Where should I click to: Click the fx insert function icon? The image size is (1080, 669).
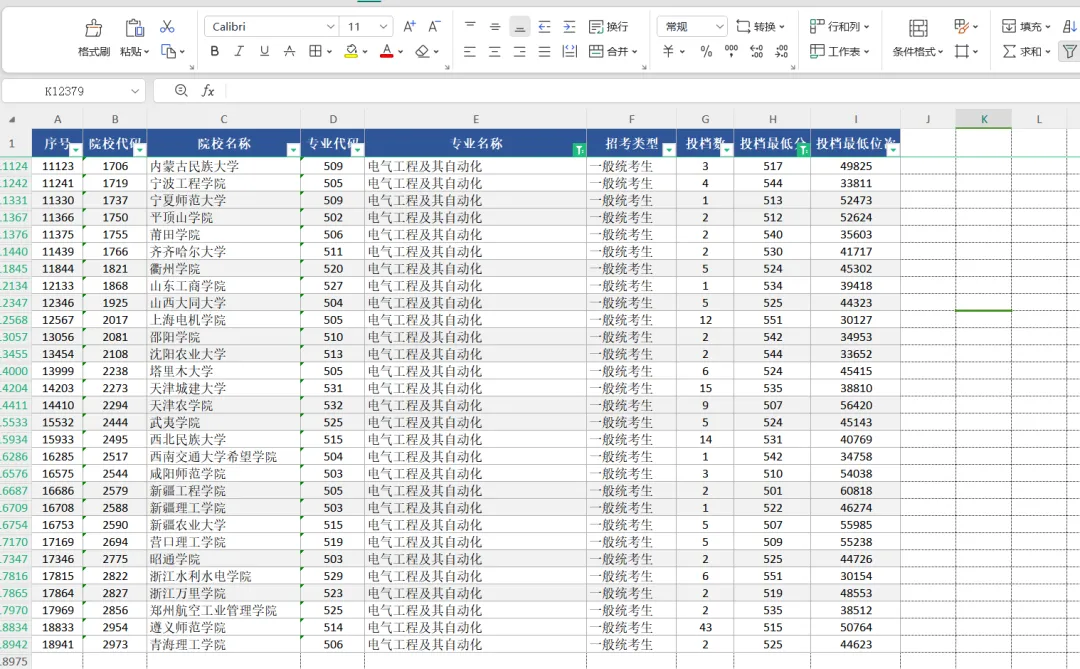click(x=207, y=90)
